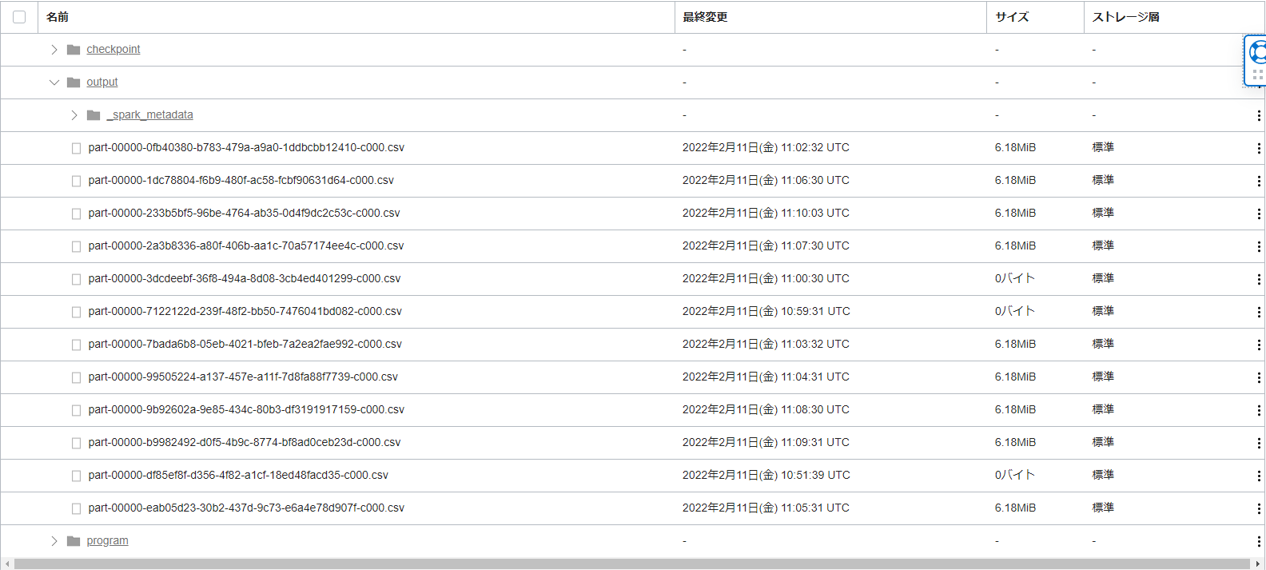Open the kebab menu for part-00000-9b92602a file
Screen dimensions: 1266x570
pos(1258,411)
